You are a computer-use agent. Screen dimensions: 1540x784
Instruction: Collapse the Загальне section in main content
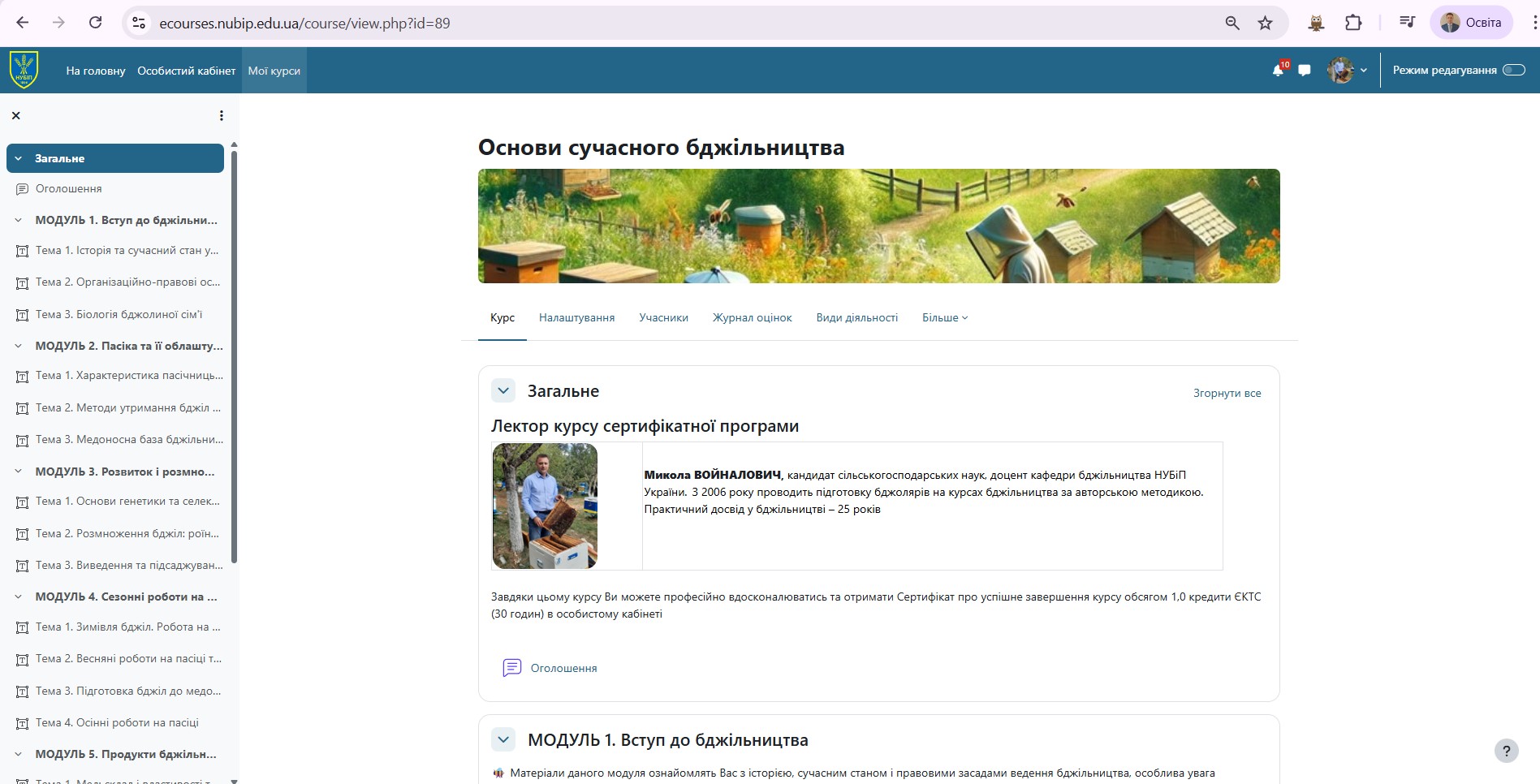503,390
